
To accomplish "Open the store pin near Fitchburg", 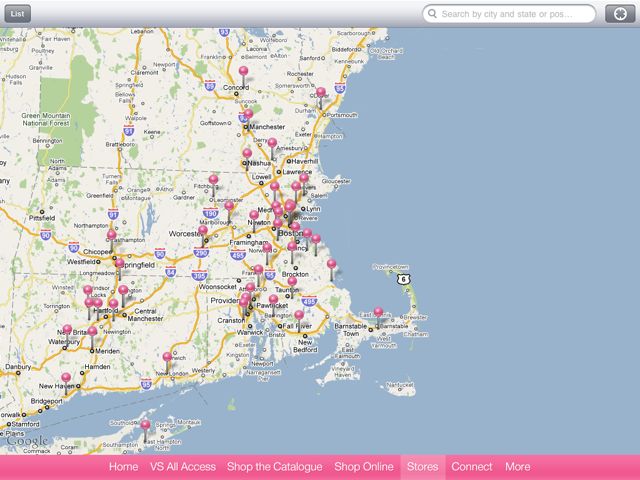I will click(x=213, y=179).
